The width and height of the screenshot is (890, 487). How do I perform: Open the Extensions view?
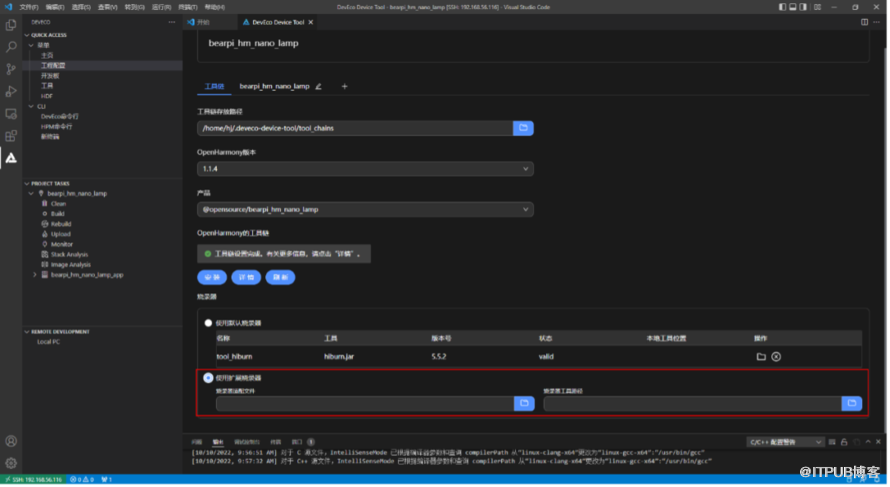pyautogui.click(x=11, y=136)
